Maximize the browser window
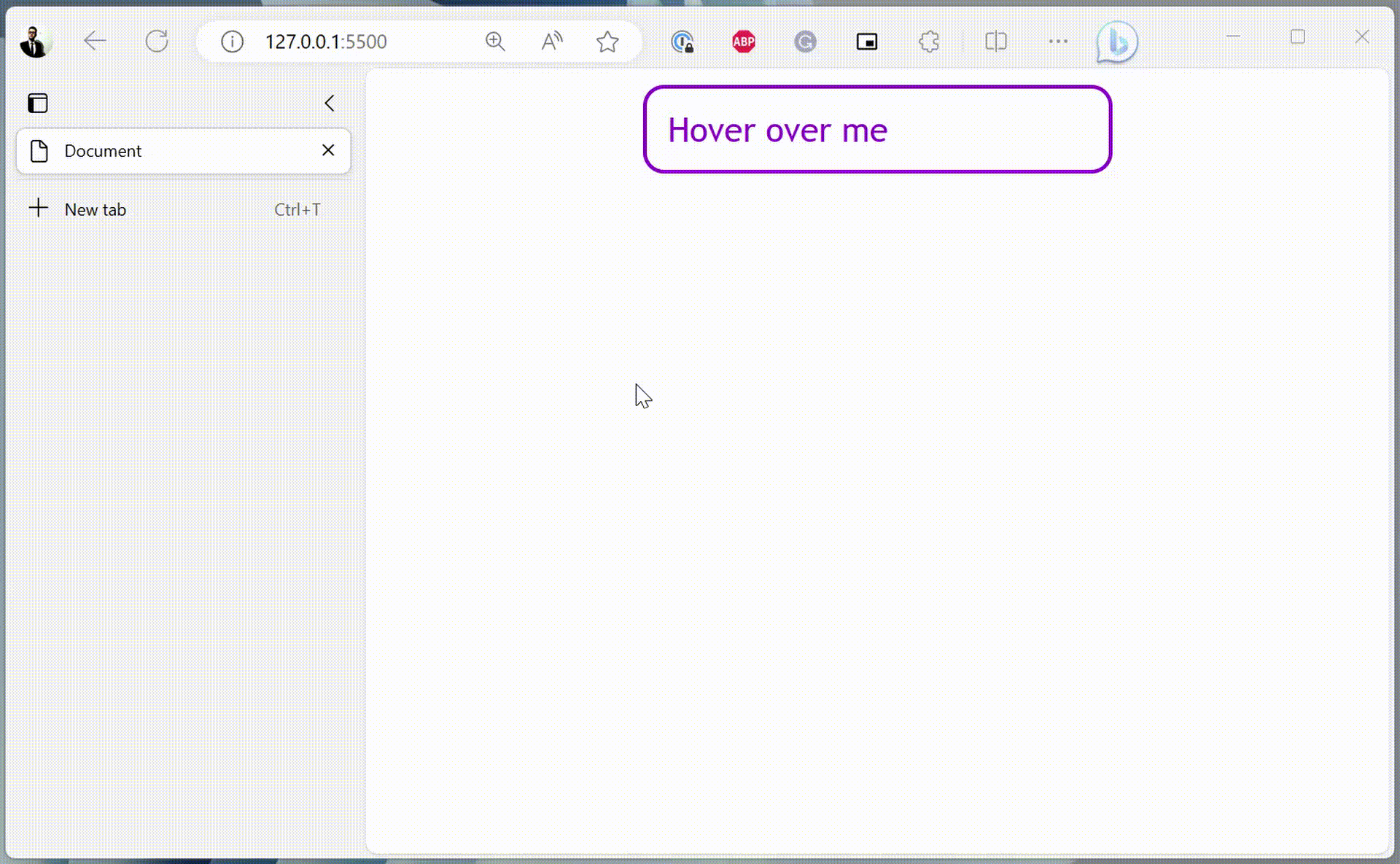1400x864 pixels. tap(1298, 36)
